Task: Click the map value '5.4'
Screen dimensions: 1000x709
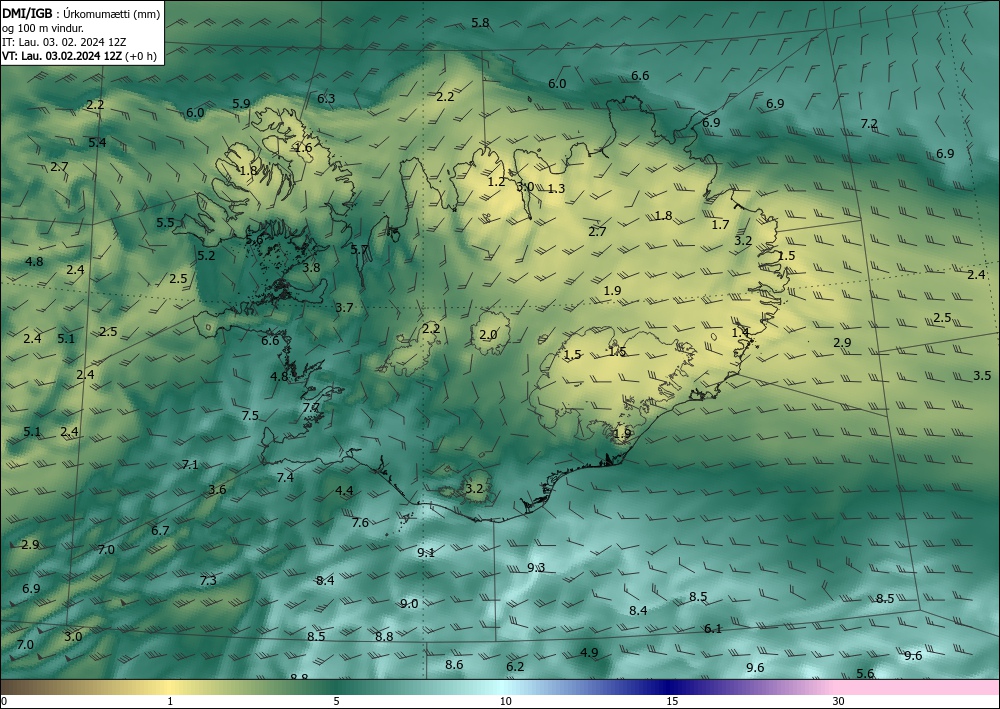Action: [x=98, y=142]
